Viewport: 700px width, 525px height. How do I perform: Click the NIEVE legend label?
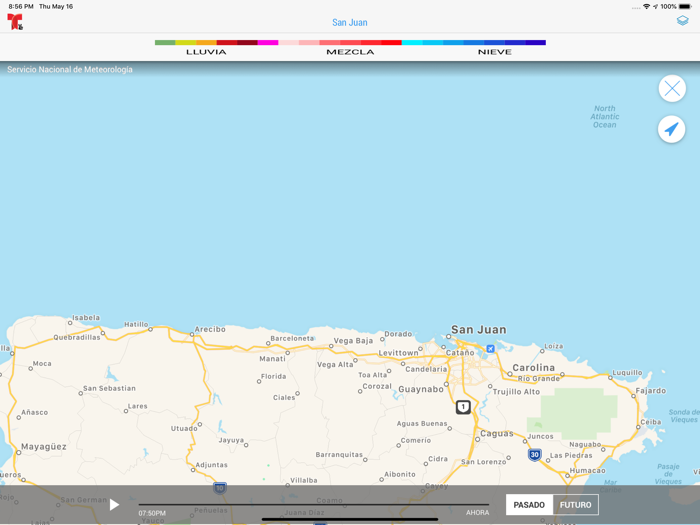pyautogui.click(x=495, y=52)
